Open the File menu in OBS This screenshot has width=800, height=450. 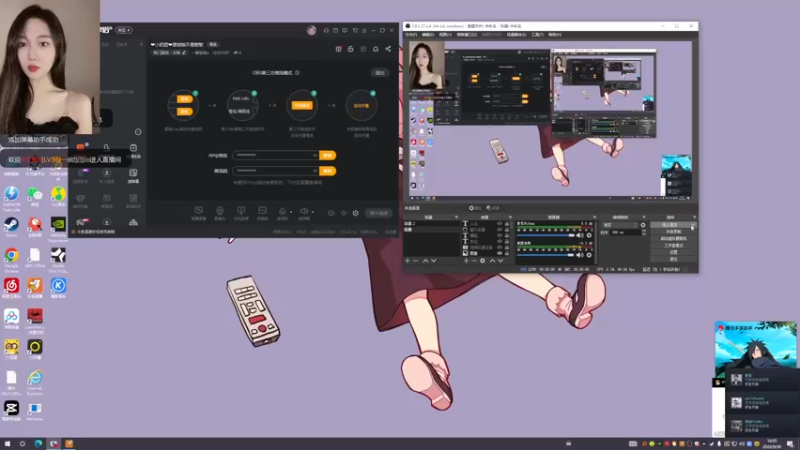click(x=411, y=35)
